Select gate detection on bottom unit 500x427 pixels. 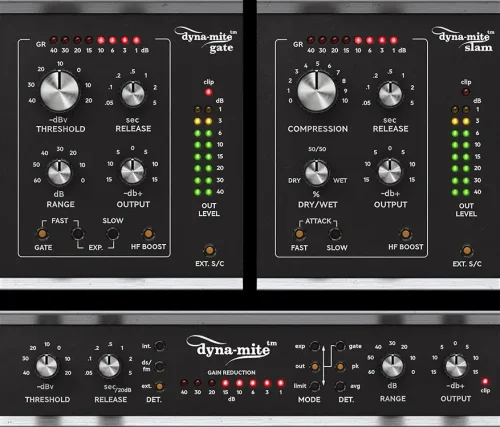point(340,346)
